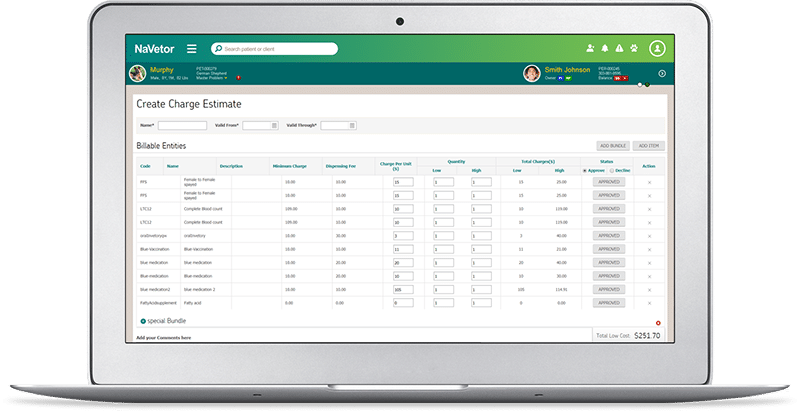Open the add client icon in header

(590, 48)
